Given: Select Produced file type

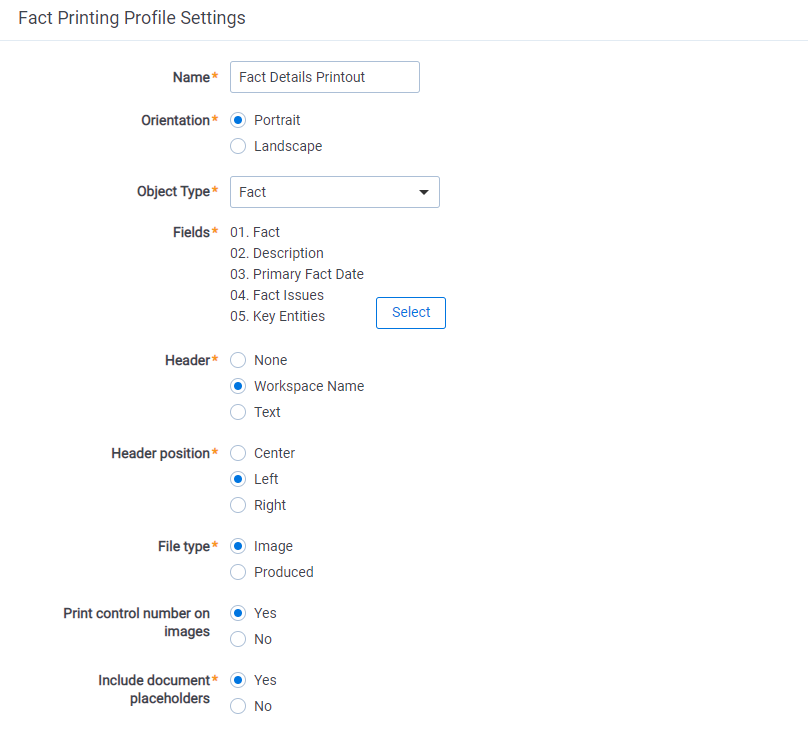Looking at the screenshot, I should pyautogui.click(x=238, y=572).
